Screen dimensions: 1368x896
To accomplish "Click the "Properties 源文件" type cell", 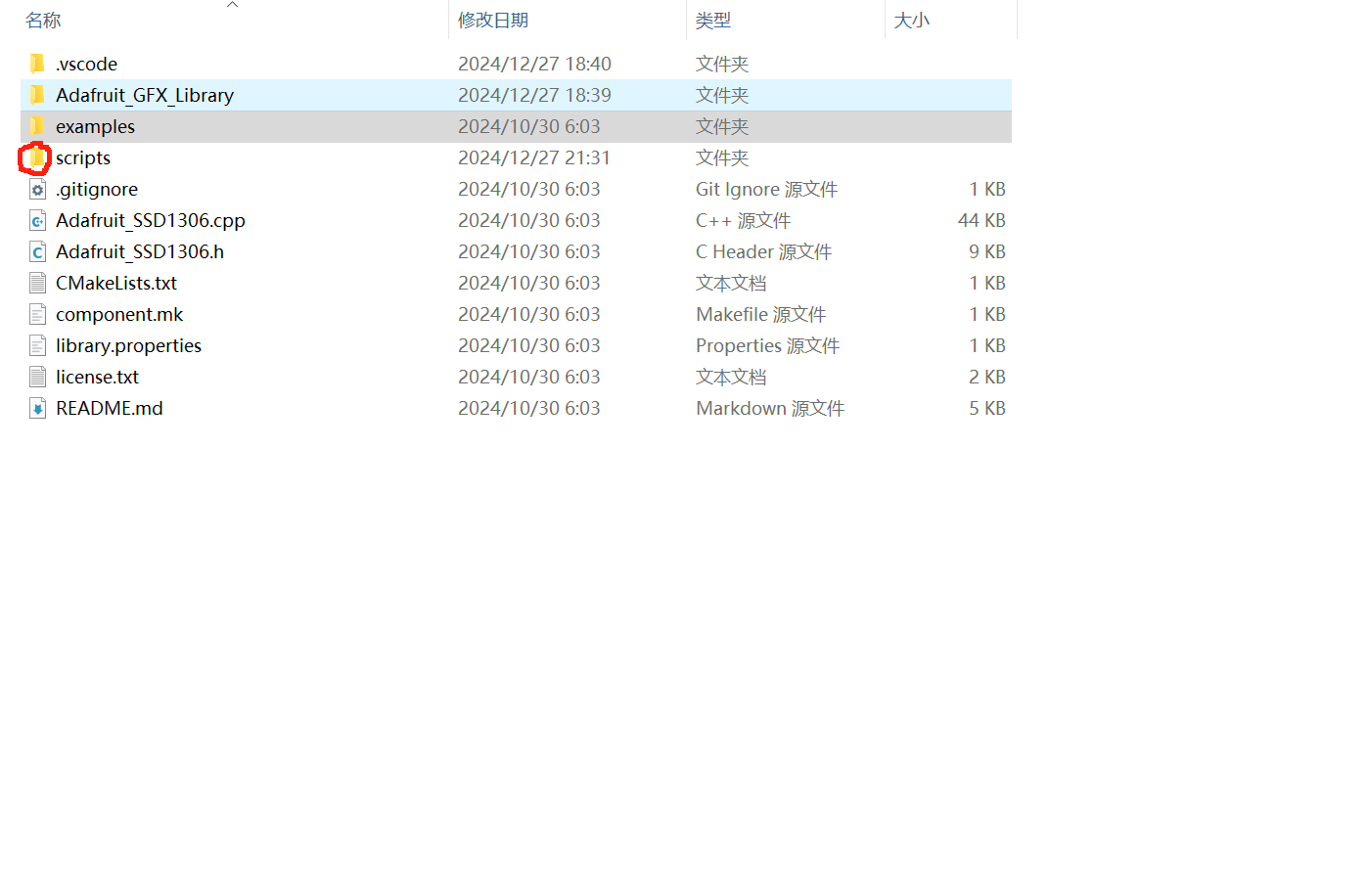I will [768, 345].
